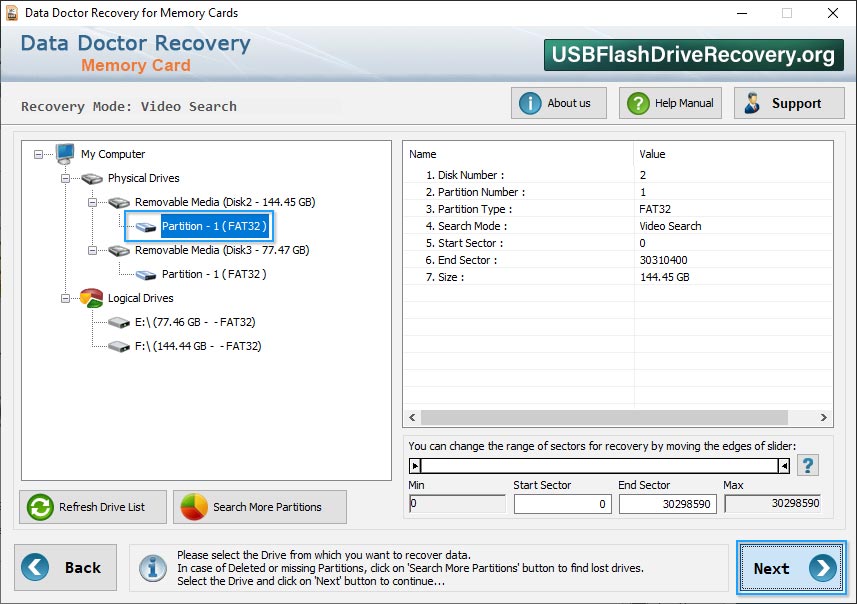Click the sector range slider track
The height and width of the screenshot is (604, 857).
pyautogui.click(x=600, y=466)
